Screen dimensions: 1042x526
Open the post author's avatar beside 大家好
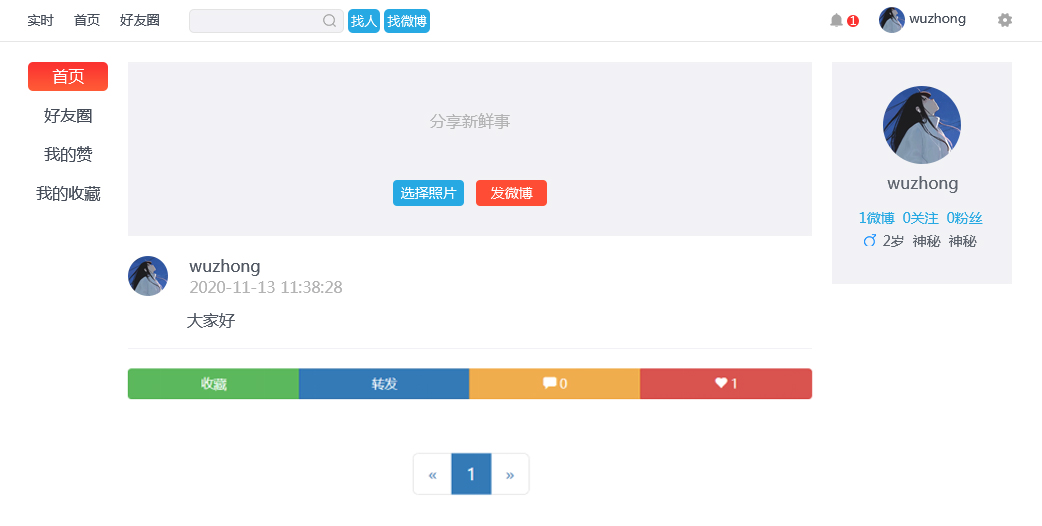coord(148,276)
